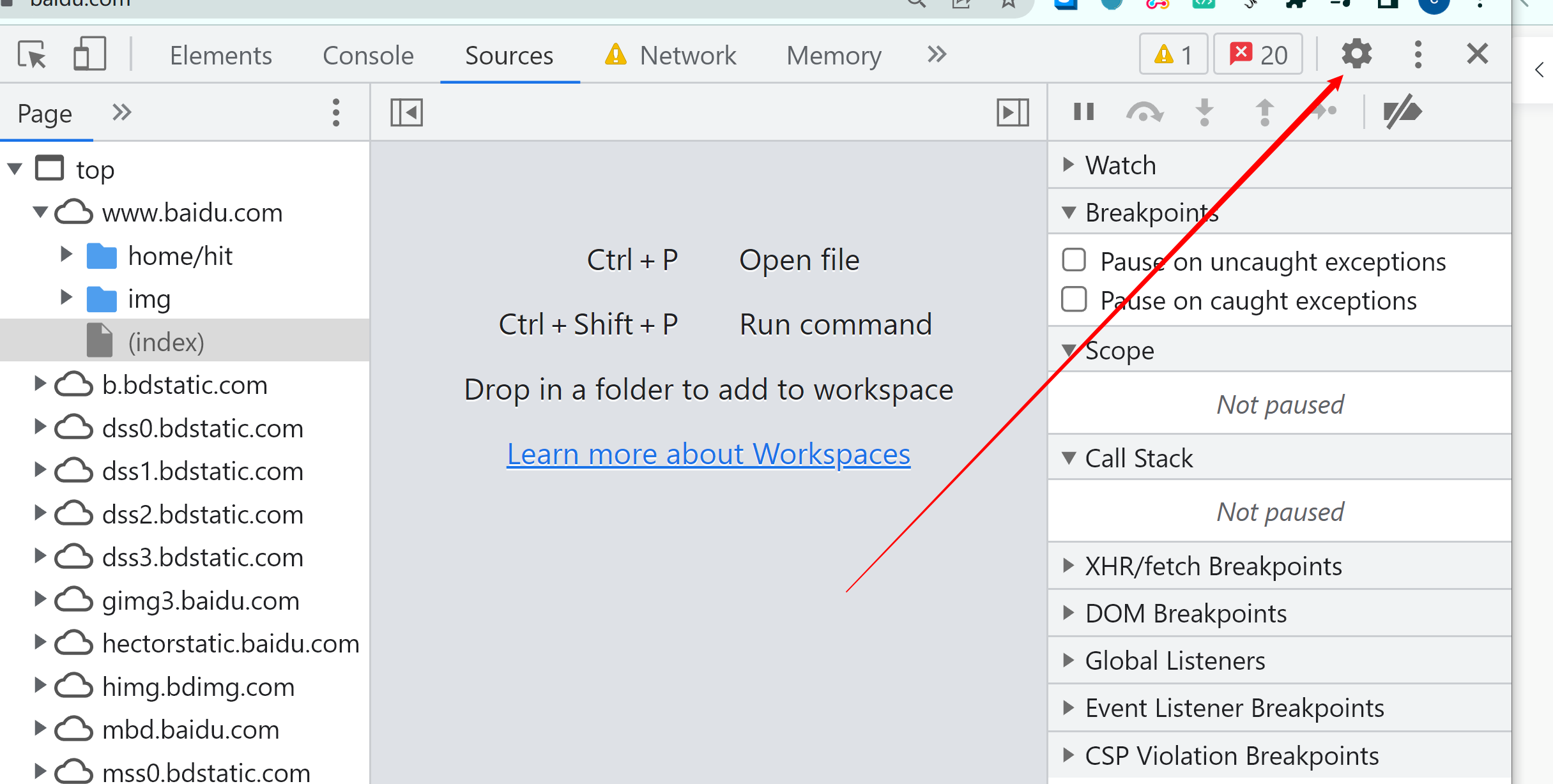Open the DevTools three-dot customize menu
Image resolution: width=1553 pixels, height=784 pixels.
point(1418,54)
